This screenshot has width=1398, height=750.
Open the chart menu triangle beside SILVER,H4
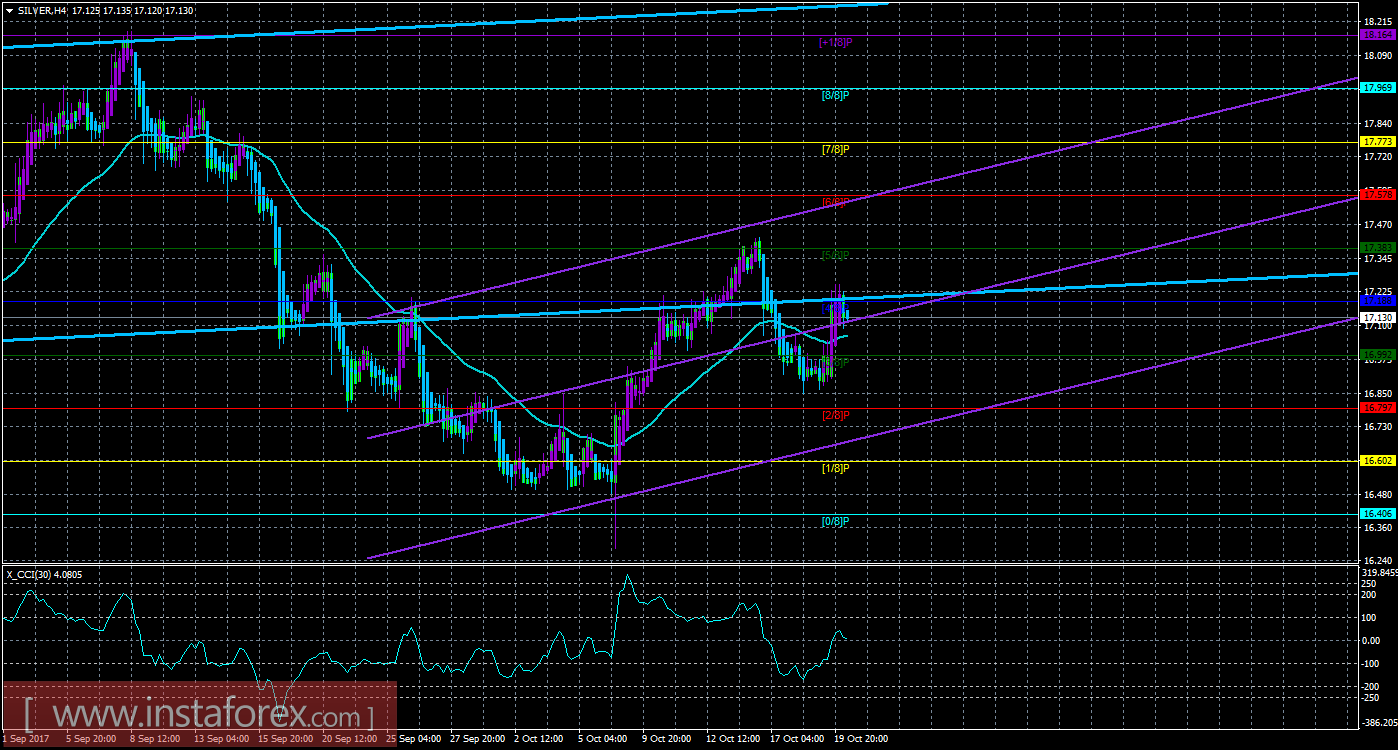9,10
